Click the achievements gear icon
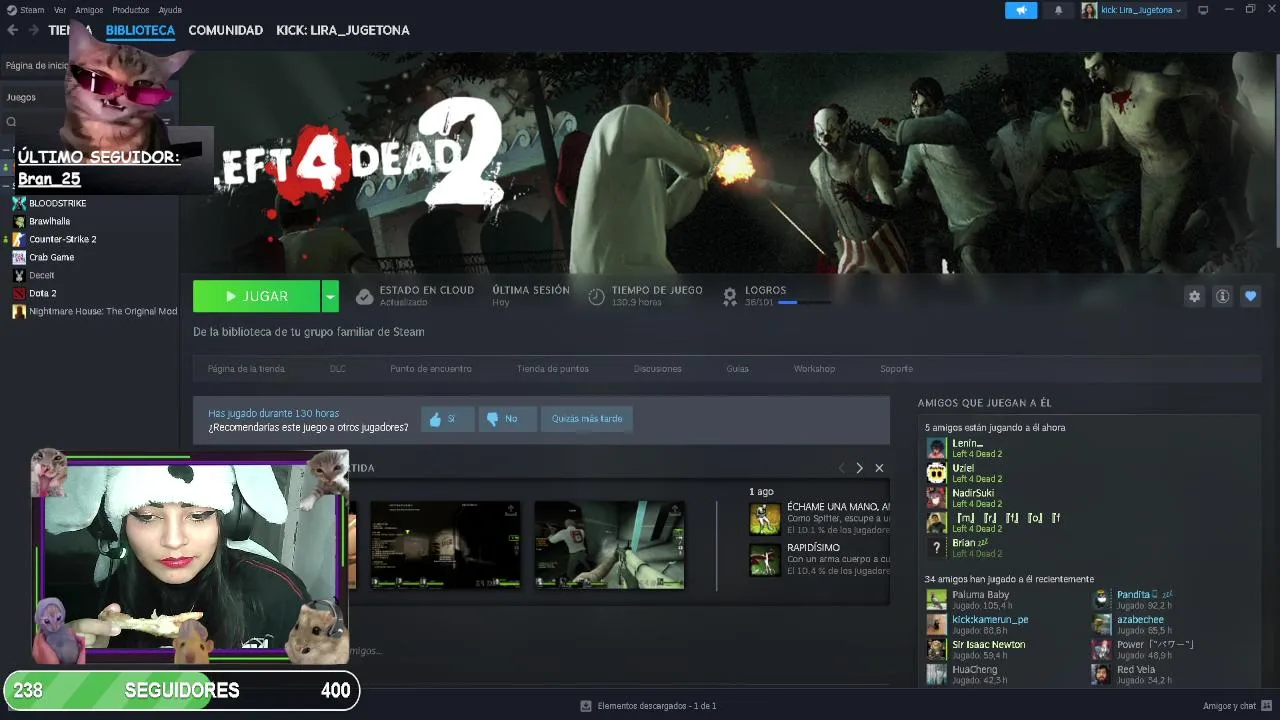1280x720 pixels. point(730,297)
